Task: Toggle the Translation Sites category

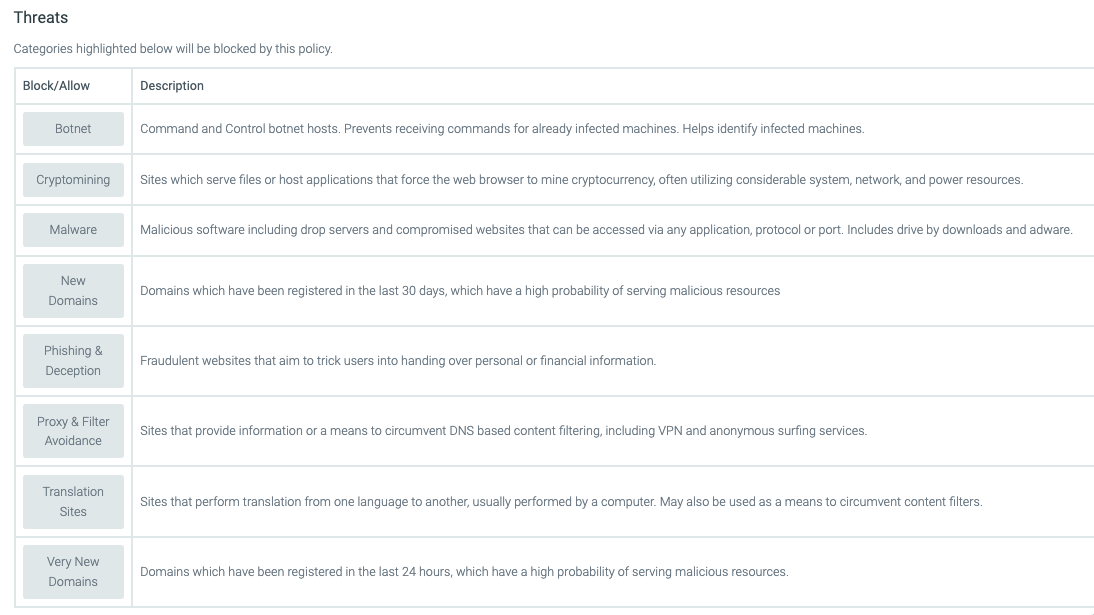Action: (x=73, y=502)
